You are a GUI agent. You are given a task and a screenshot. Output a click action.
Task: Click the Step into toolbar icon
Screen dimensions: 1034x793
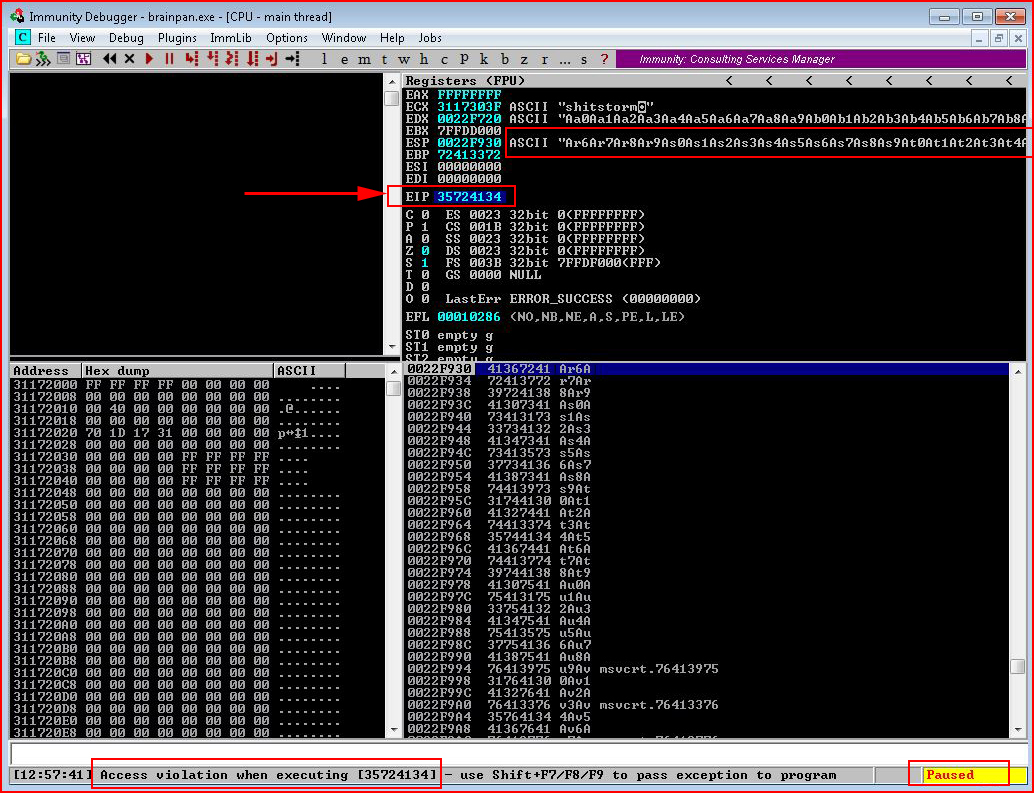[x=191, y=59]
